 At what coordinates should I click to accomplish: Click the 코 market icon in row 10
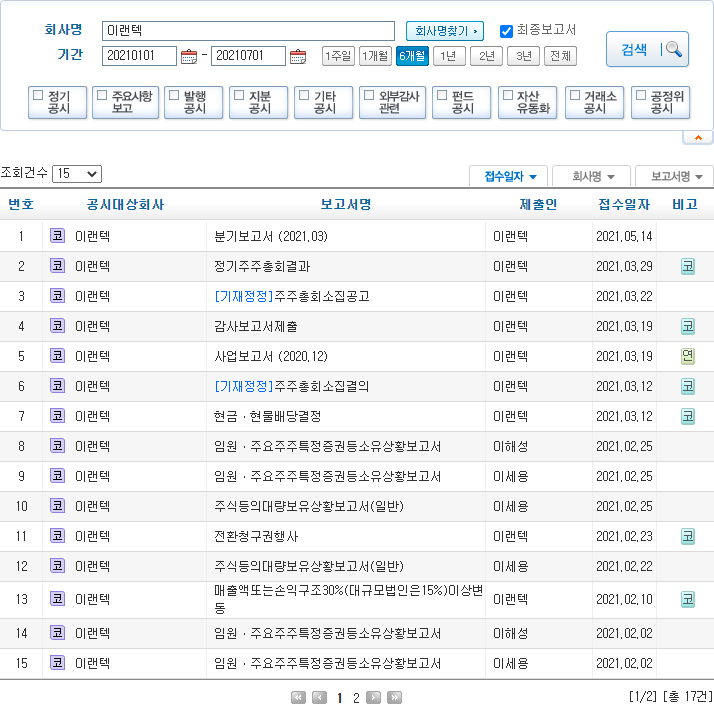click(x=57, y=505)
